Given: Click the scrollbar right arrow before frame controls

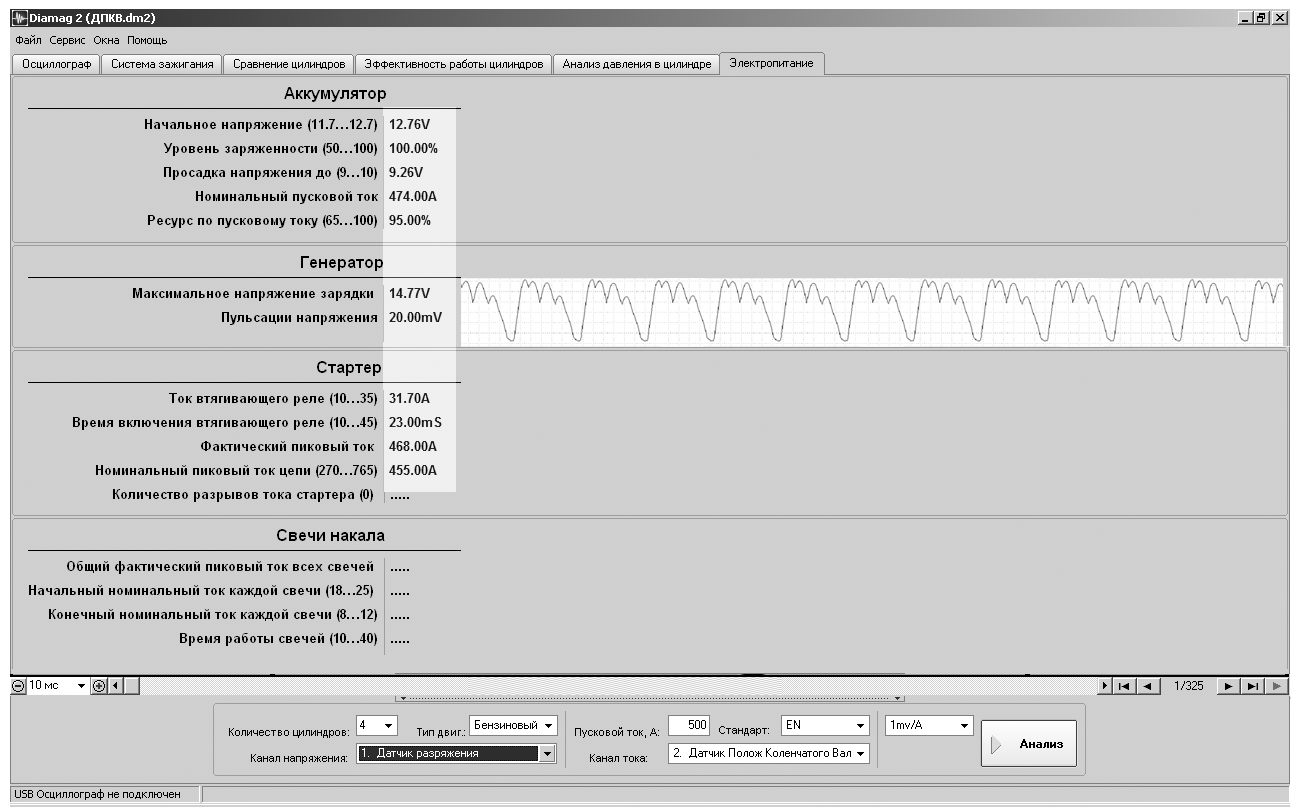Looking at the screenshot, I should (1104, 686).
